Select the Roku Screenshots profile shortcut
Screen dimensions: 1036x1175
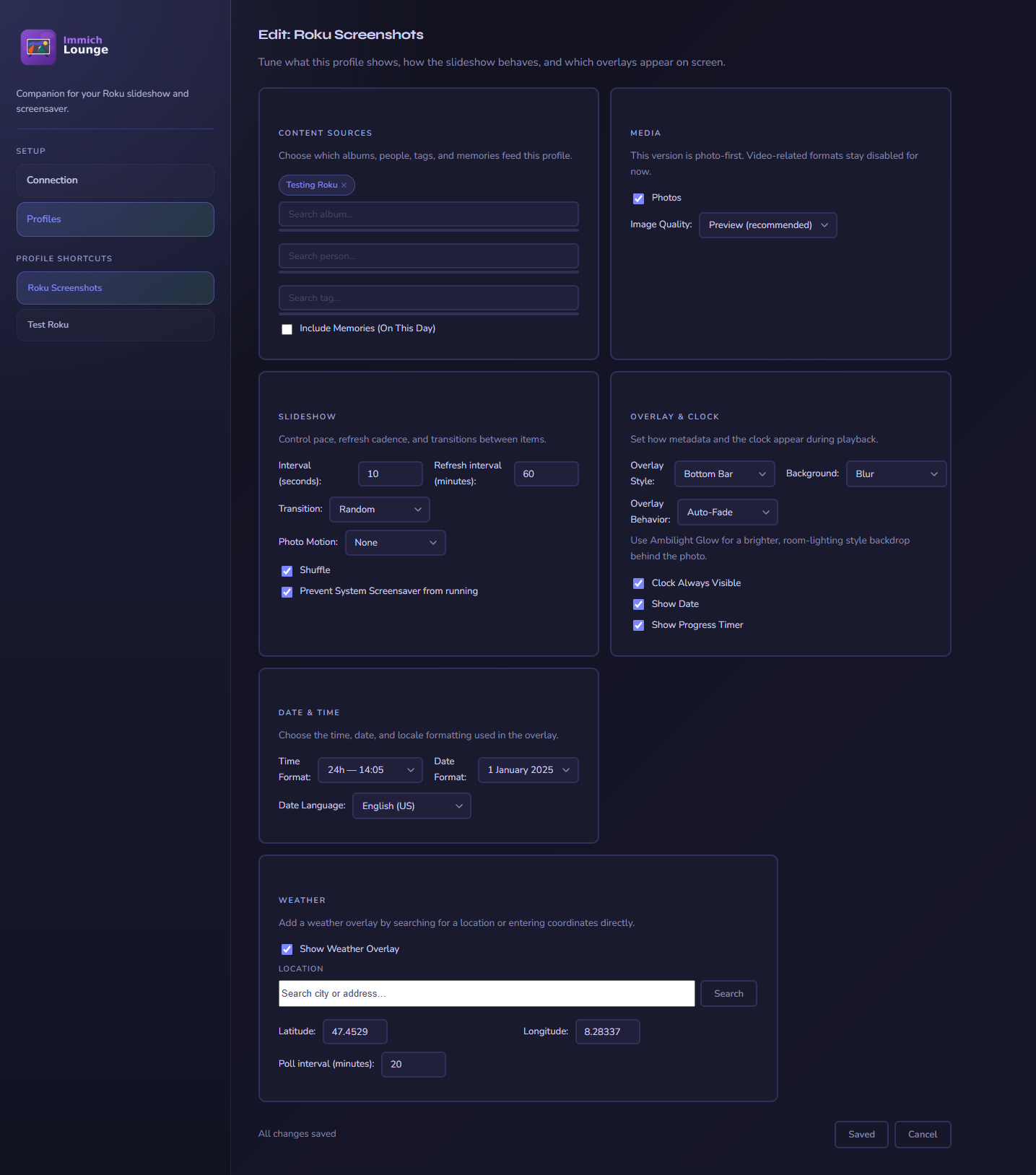pos(116,288)
